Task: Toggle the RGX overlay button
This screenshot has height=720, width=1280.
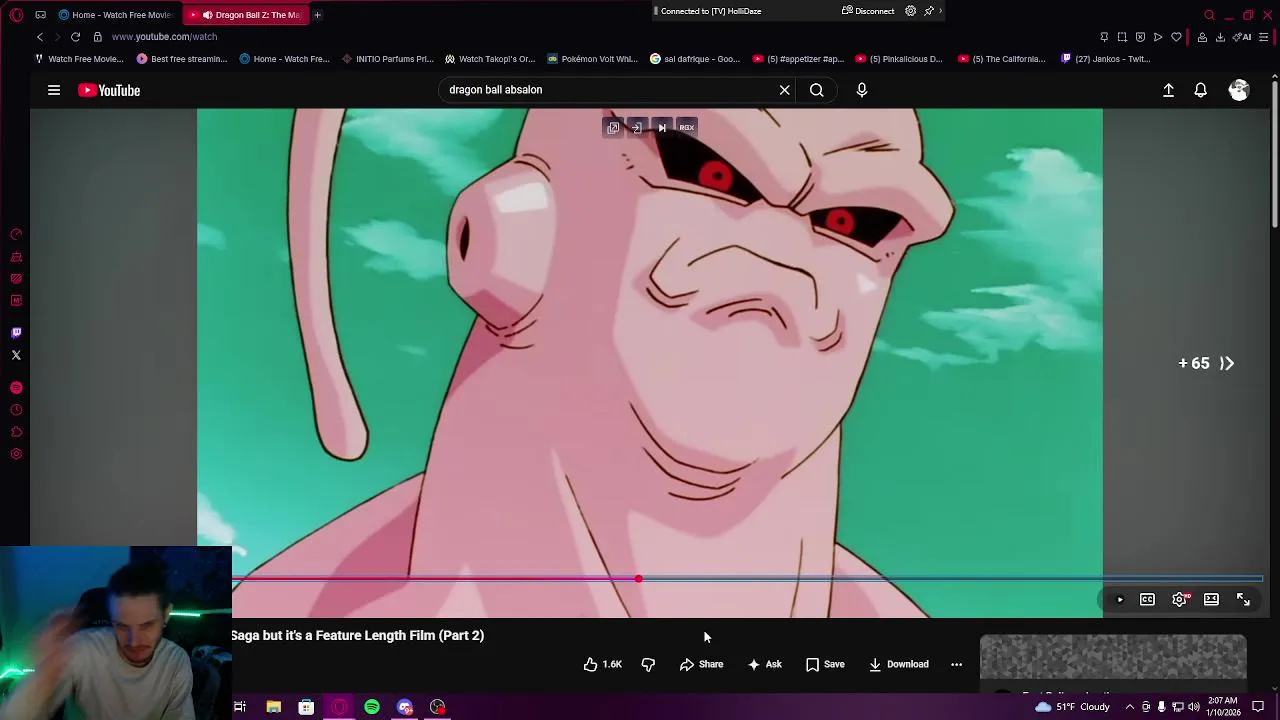Action: pyautogui.click(x=686, y=128)
